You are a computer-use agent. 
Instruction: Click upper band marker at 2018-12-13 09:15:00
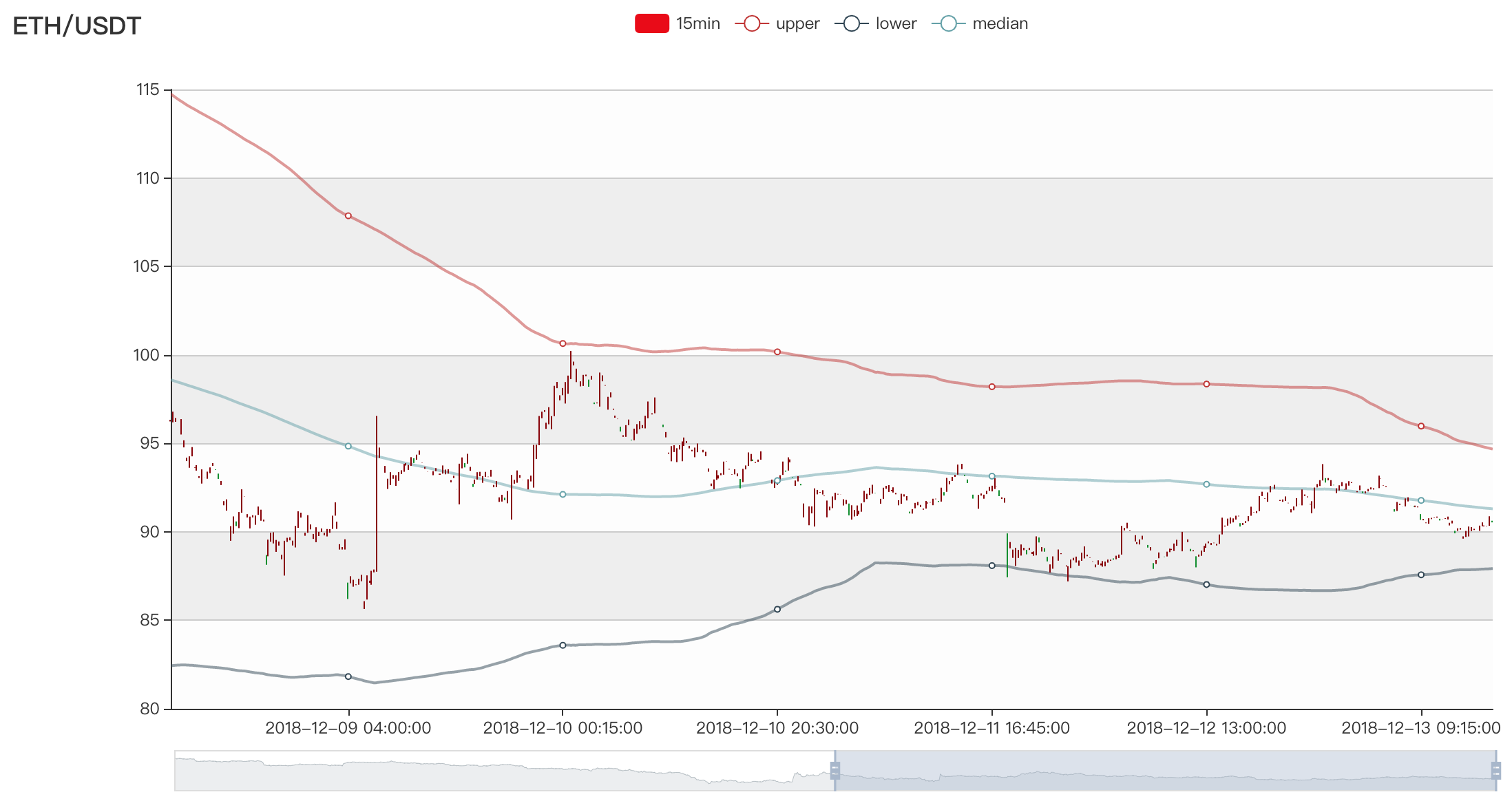pyautogui.click(x=1421, y=426)
